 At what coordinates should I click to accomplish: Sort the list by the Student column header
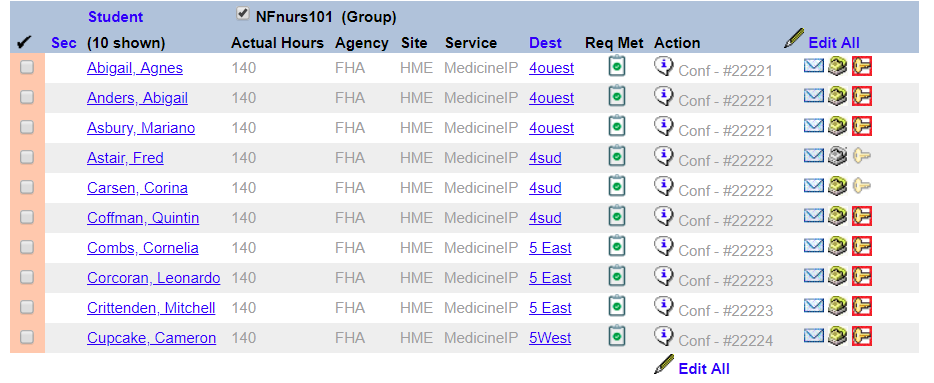pos(116,17)
